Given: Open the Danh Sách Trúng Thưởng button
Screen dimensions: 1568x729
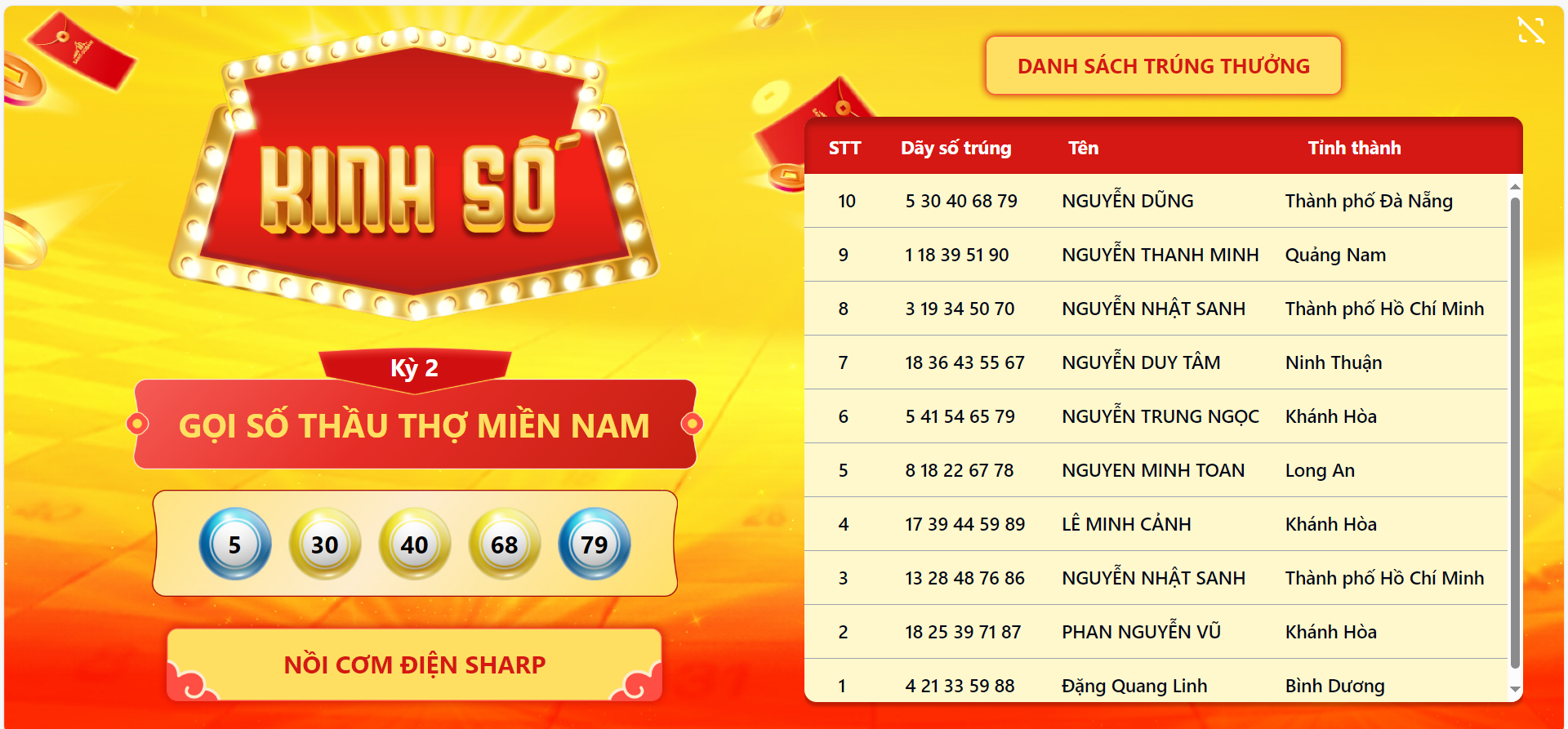Looking at the screenshot, I should [1164, 65].
